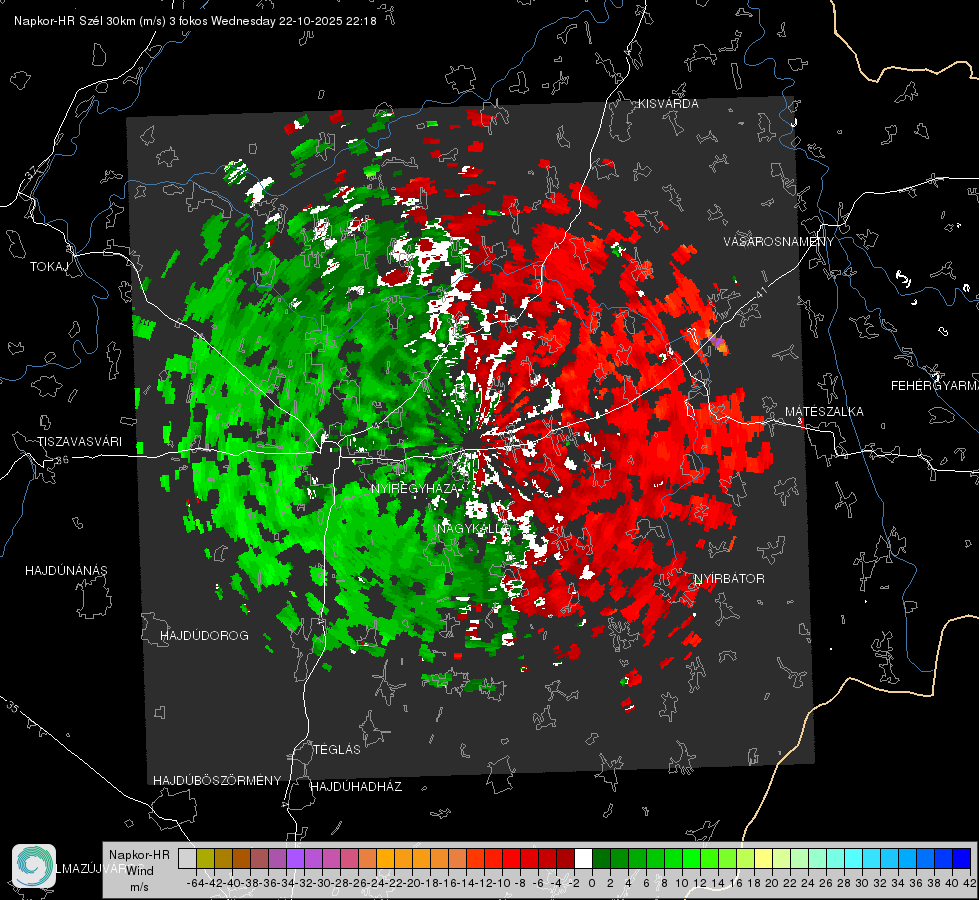Screen dimensions: 979x900
Task: Click the deep blue legend swatch near 42
Action: tap(962, 859)
